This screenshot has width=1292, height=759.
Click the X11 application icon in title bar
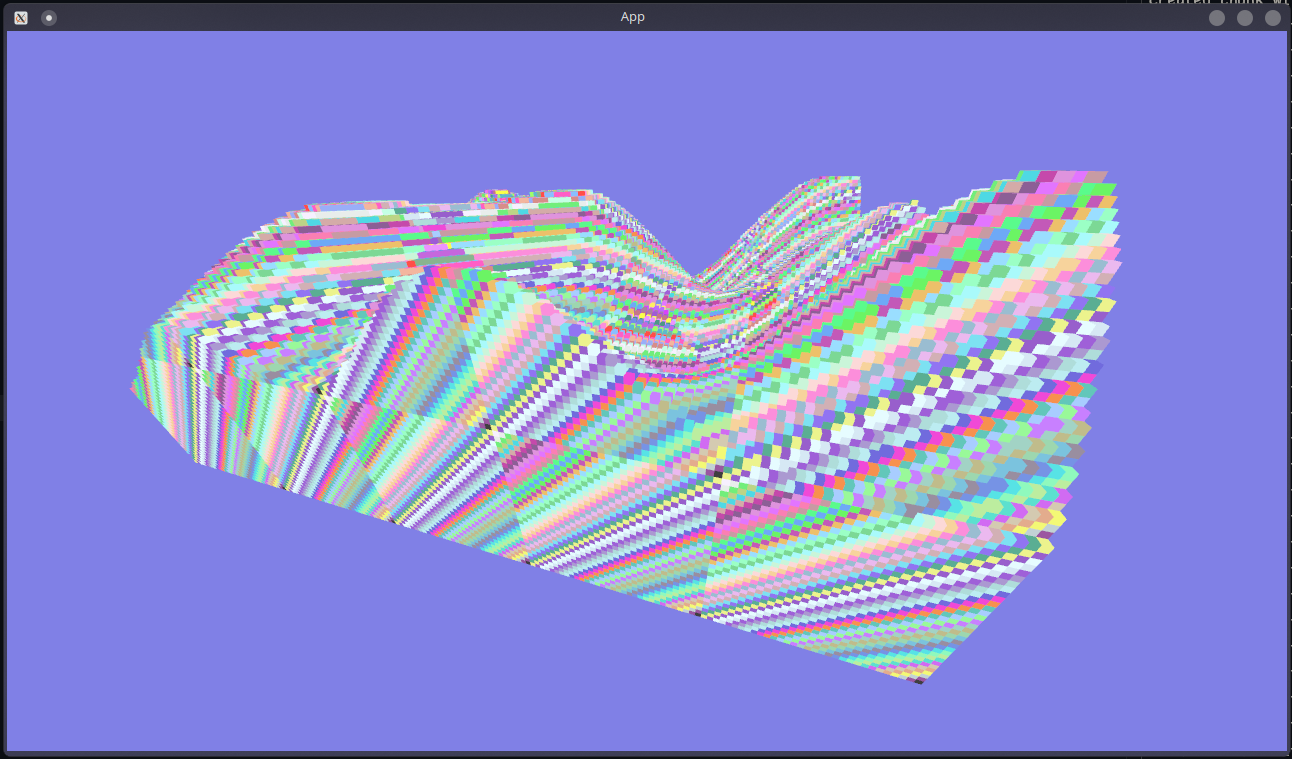click(21, 17)
